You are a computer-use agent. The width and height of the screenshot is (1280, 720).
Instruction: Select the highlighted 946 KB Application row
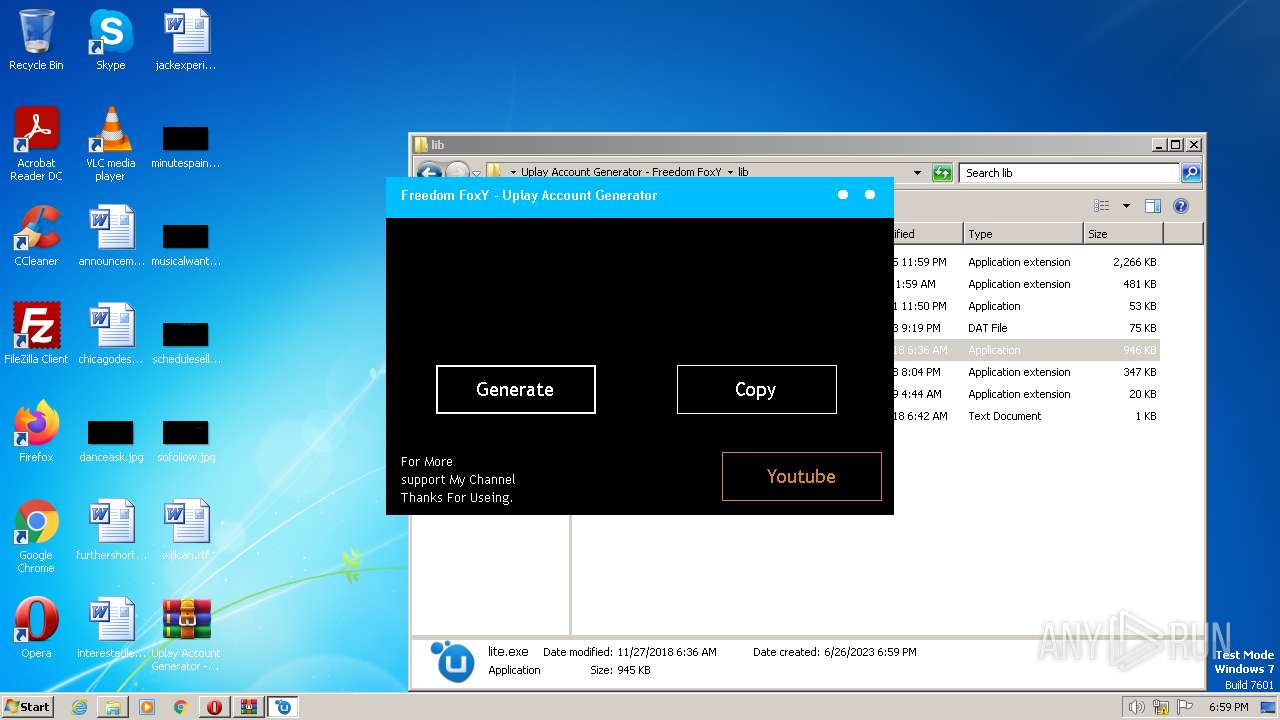coord(1026,350)
